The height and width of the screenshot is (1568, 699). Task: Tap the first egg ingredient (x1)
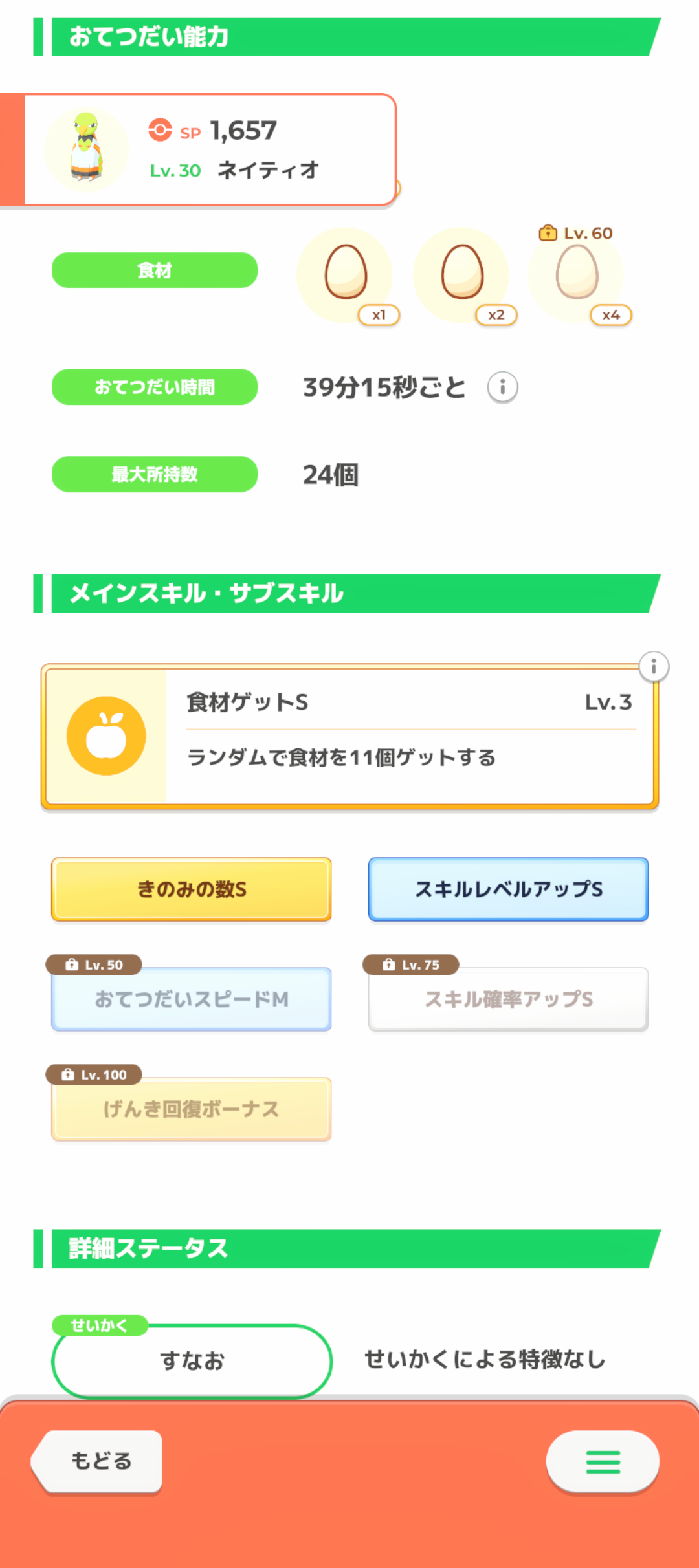pos(346,273)
